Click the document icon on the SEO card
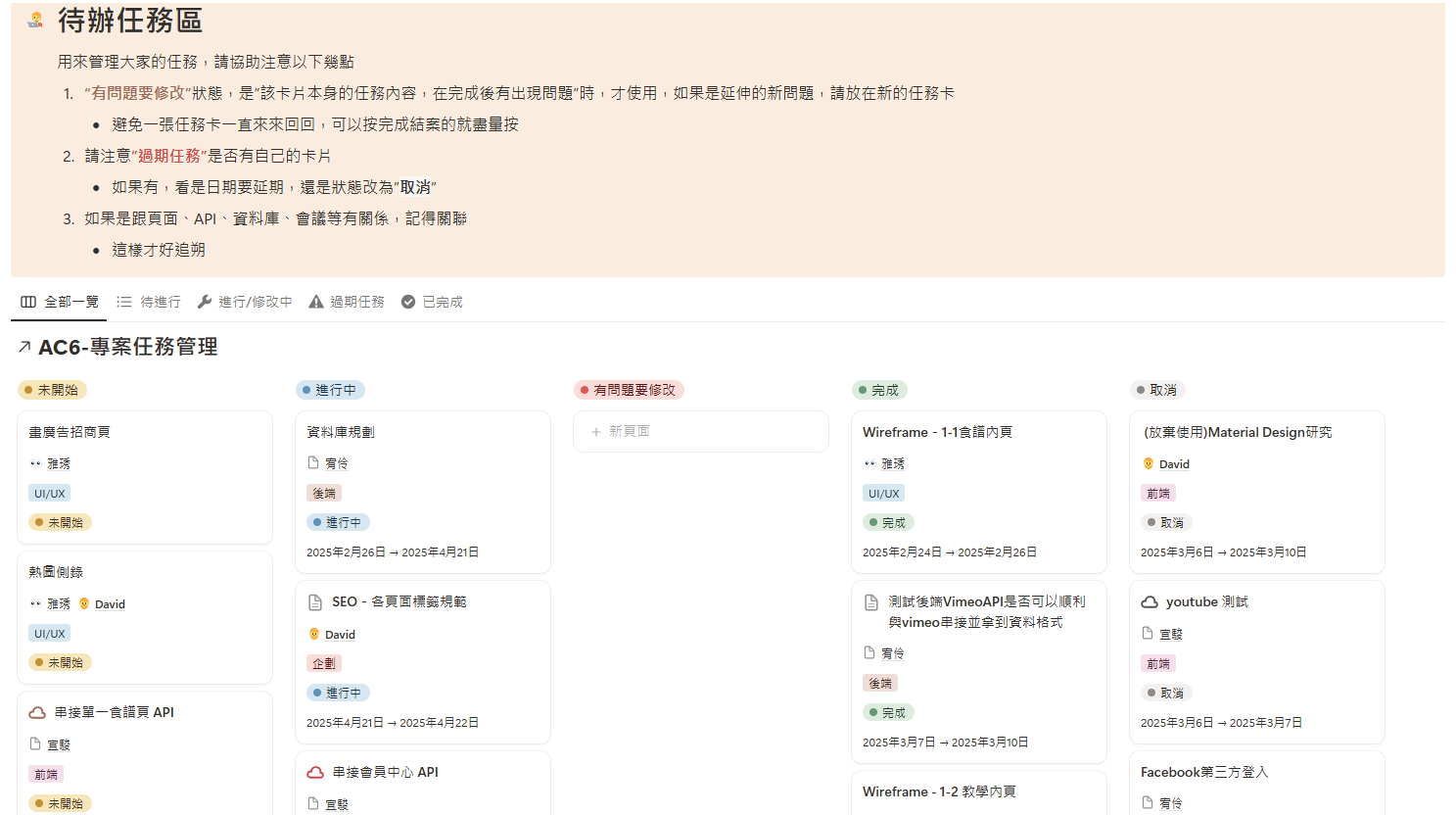 click(x=315, y=602)
